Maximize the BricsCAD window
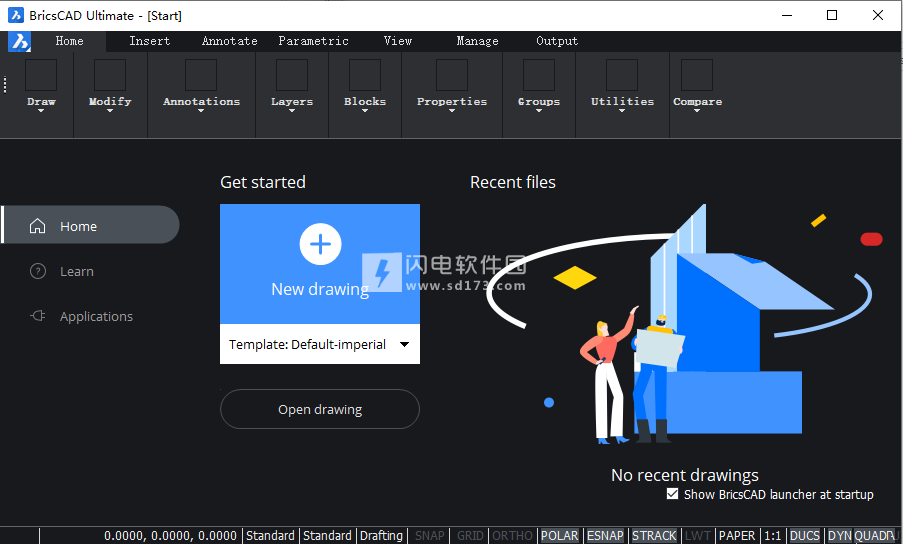Screen dimensions: 903x544 click(832, 16)
